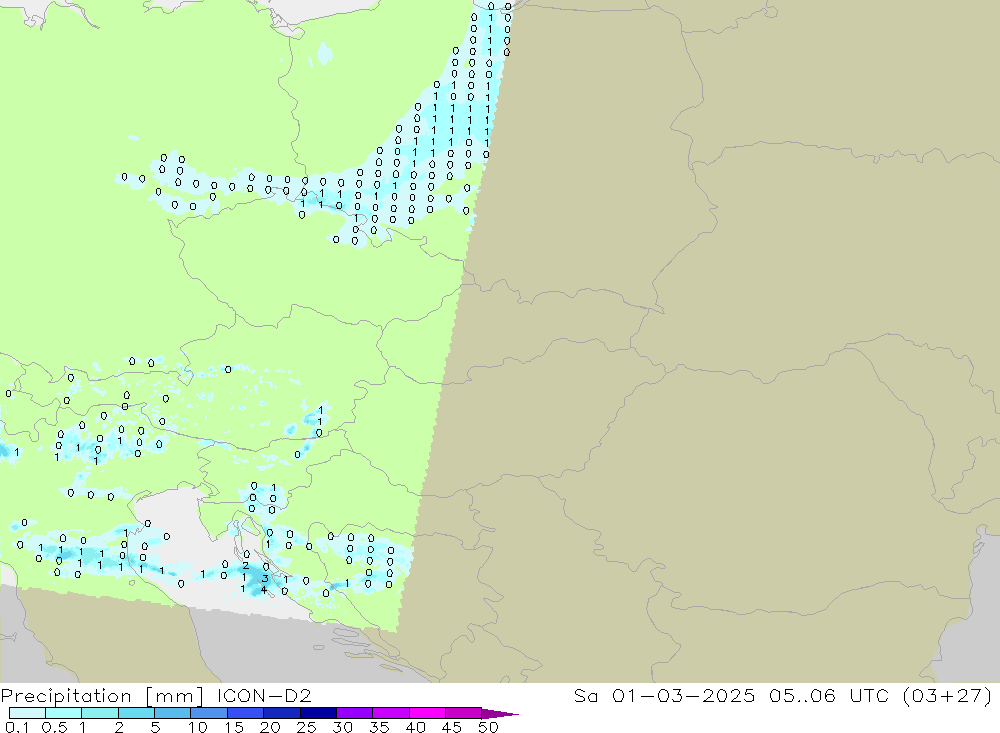Click the date 'Sa 01-03-2025'
1000x733 pixels.
click(664, 695)
